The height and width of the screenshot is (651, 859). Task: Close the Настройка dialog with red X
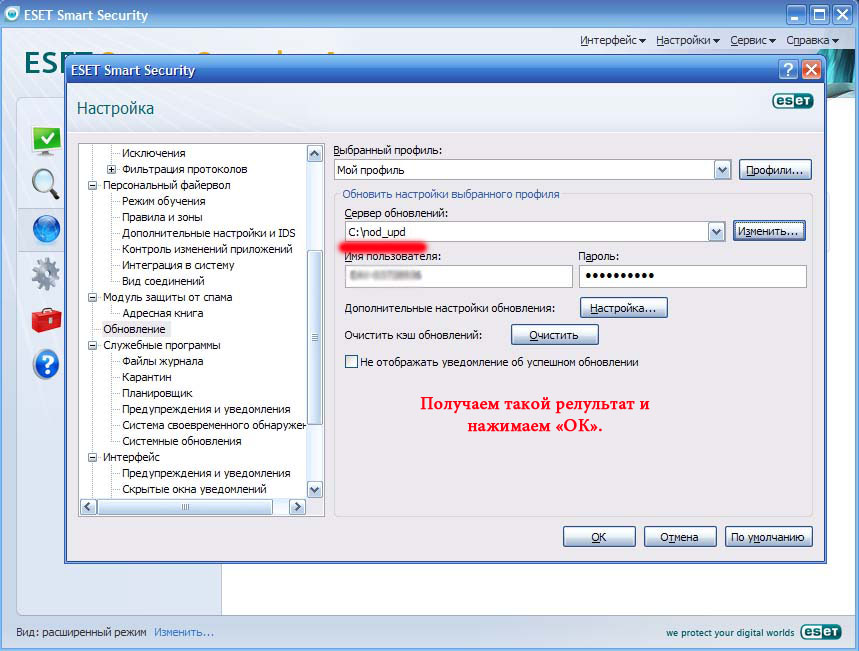coord(811,70)
